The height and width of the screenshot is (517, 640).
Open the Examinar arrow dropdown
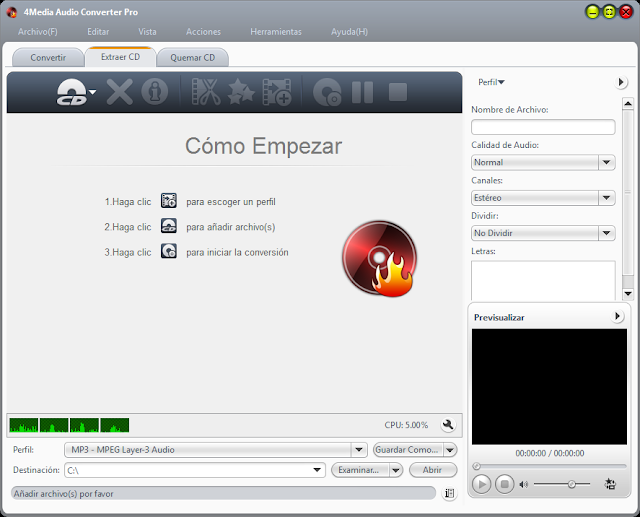tap(396, 470)
